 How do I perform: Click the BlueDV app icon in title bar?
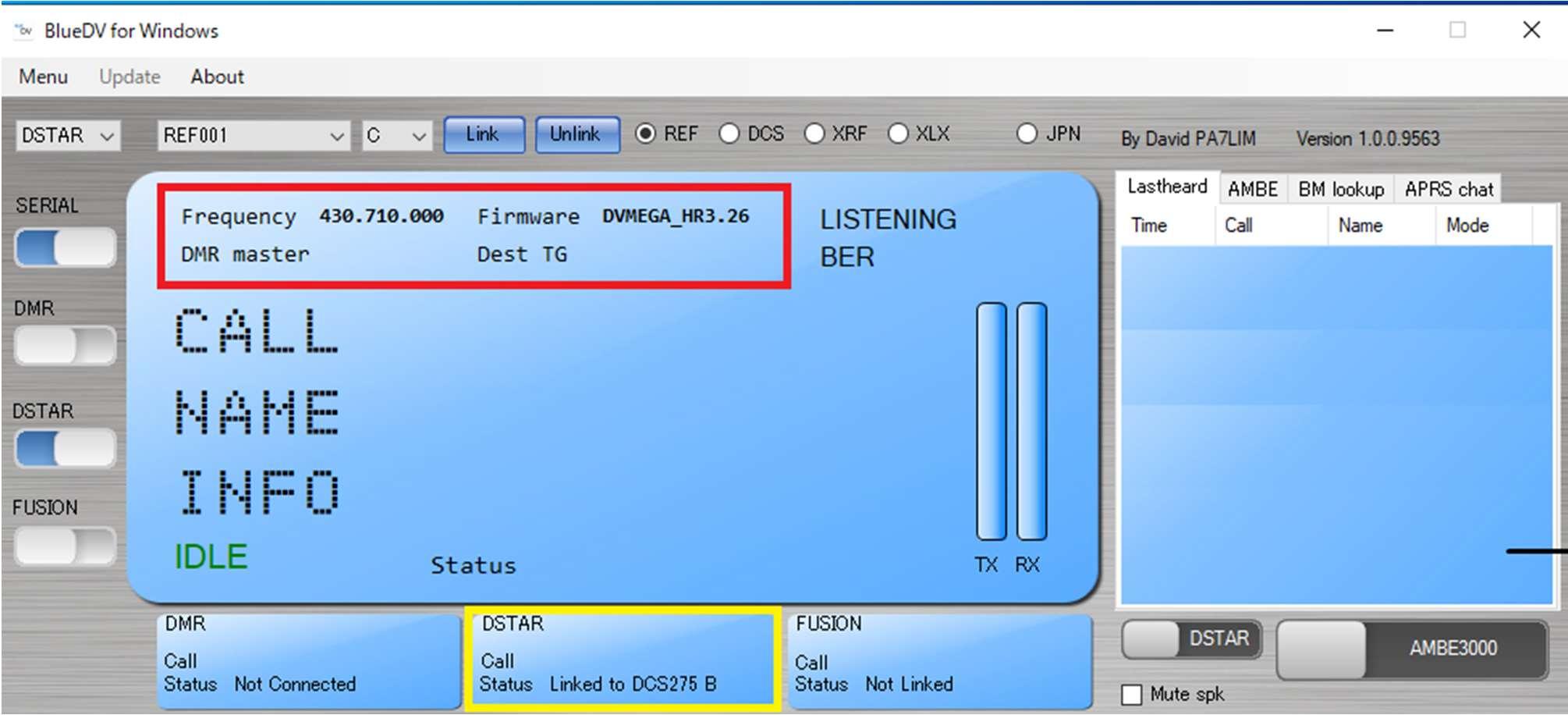pos(23,30)
